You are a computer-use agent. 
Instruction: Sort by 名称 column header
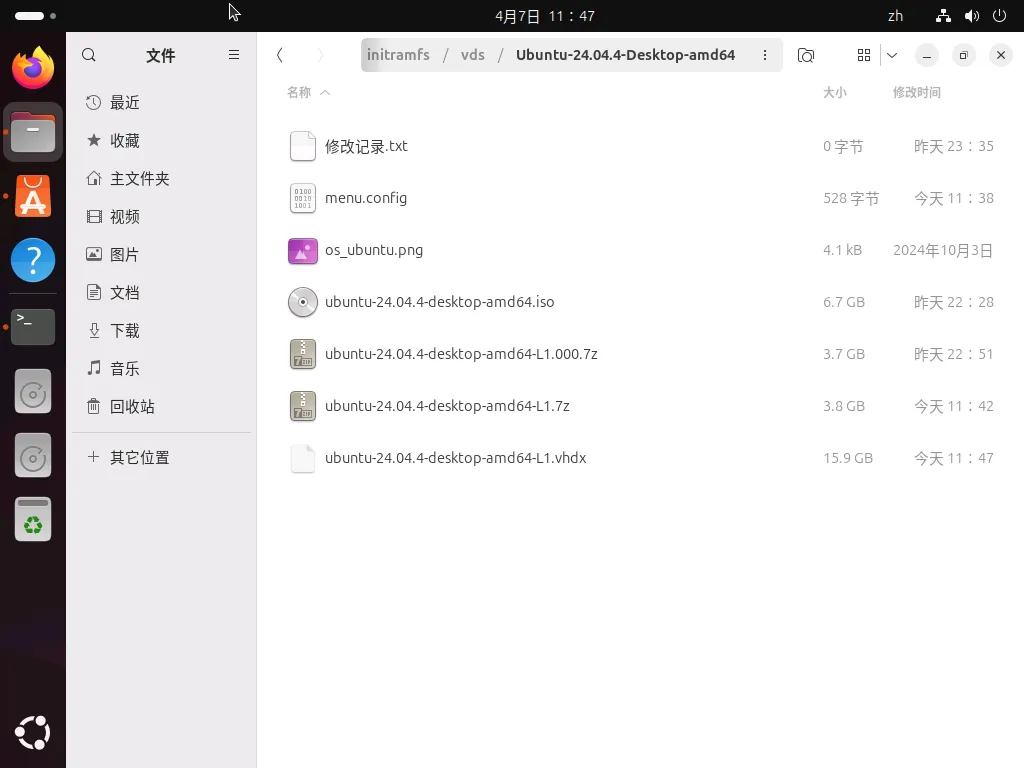point(308,92)
